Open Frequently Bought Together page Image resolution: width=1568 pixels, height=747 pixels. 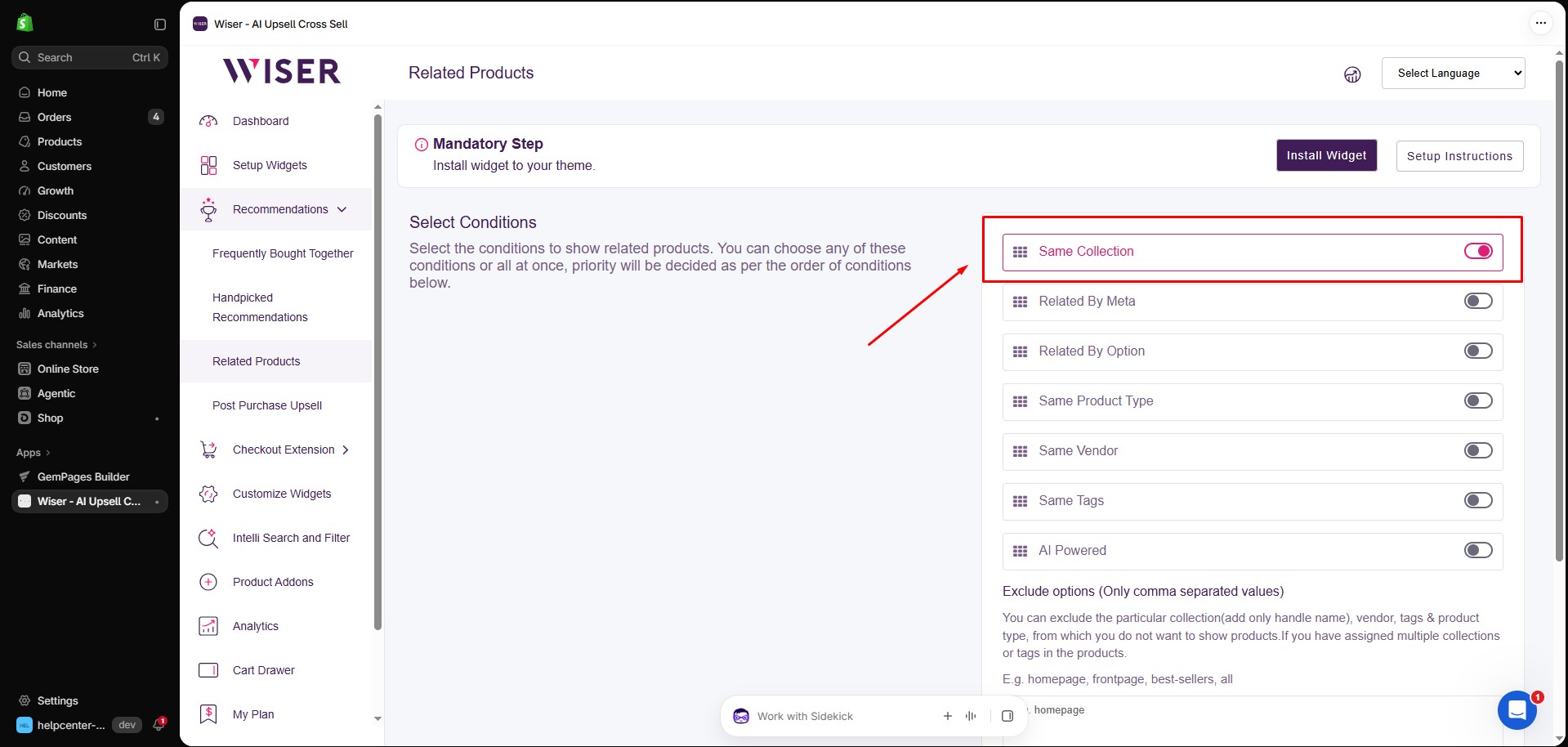tap(283, 253)
